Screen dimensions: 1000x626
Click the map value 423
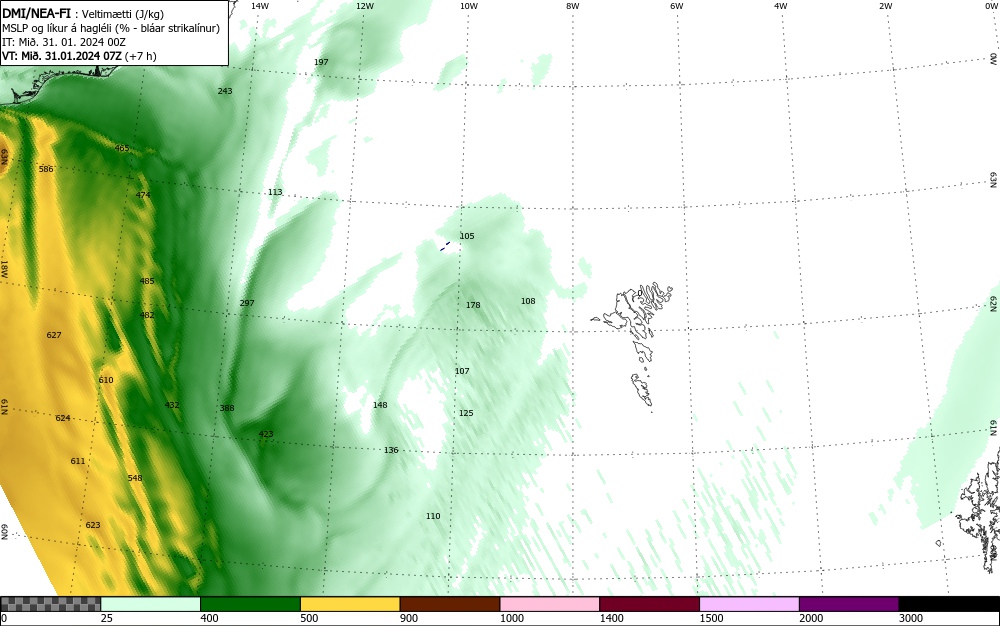(x=266, y=434)
